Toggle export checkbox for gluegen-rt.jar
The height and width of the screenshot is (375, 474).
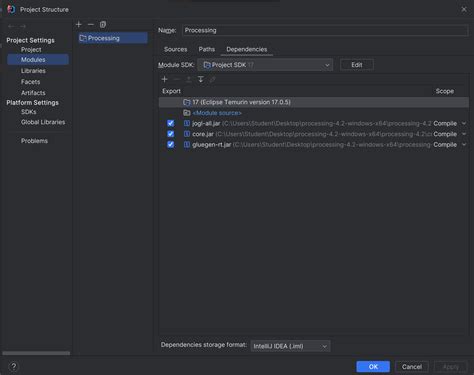[x=170, y=145]
